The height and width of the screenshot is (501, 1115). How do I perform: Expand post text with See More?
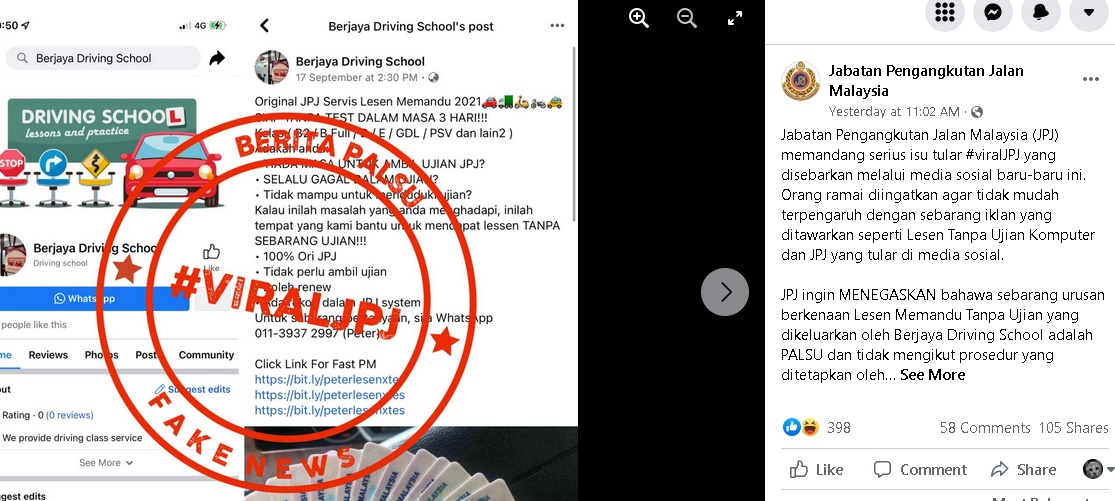(x=932, y=375)
